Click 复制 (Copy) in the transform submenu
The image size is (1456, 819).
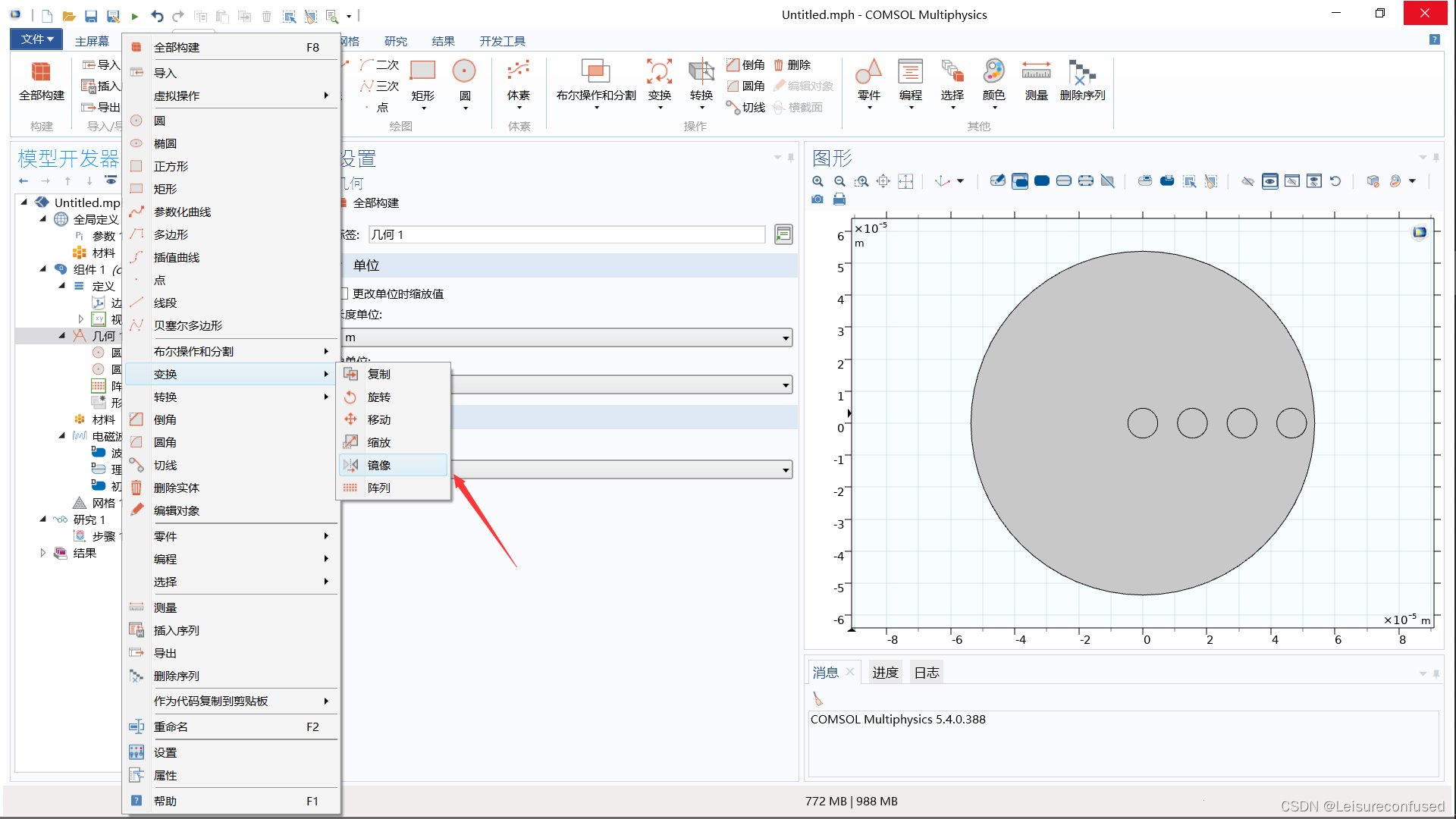393,374
